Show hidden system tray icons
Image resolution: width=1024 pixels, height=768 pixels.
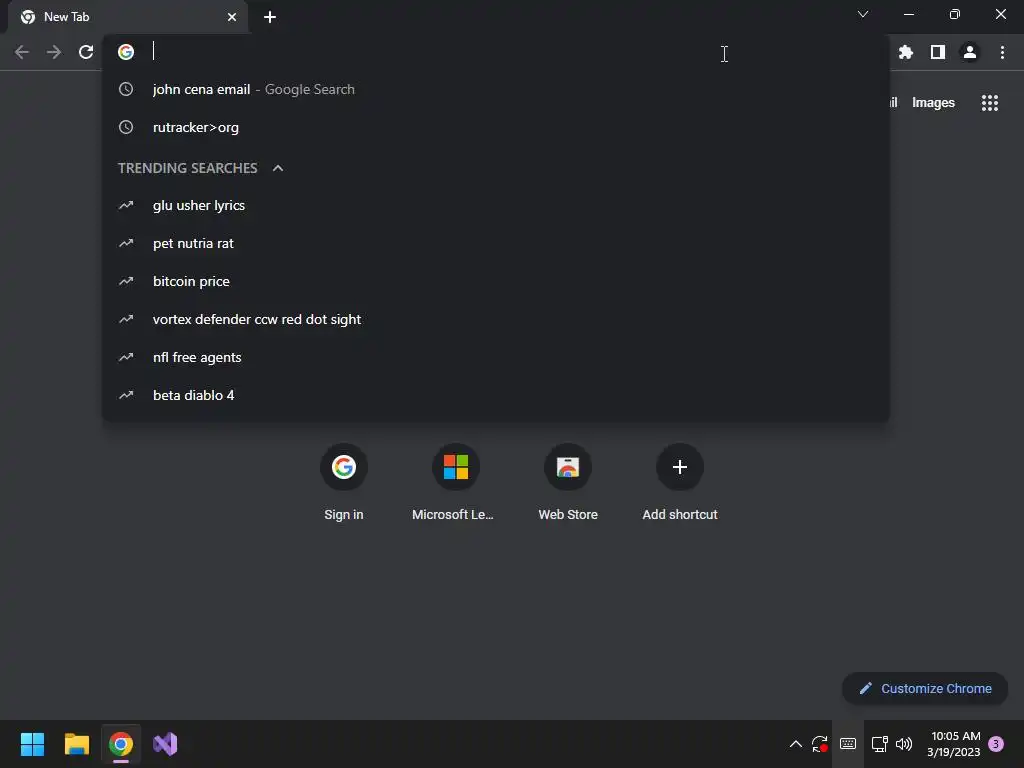(x=795, y=744)
